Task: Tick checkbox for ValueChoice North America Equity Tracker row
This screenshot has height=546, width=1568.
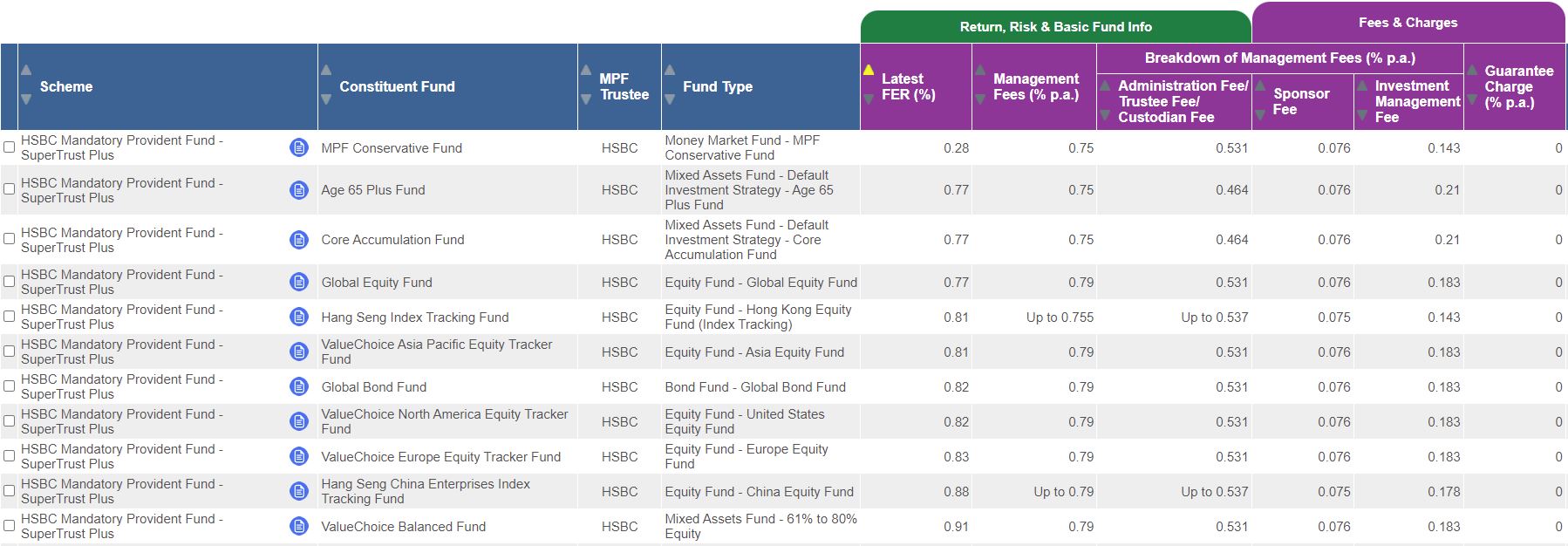Action: (x=9, y=421)
